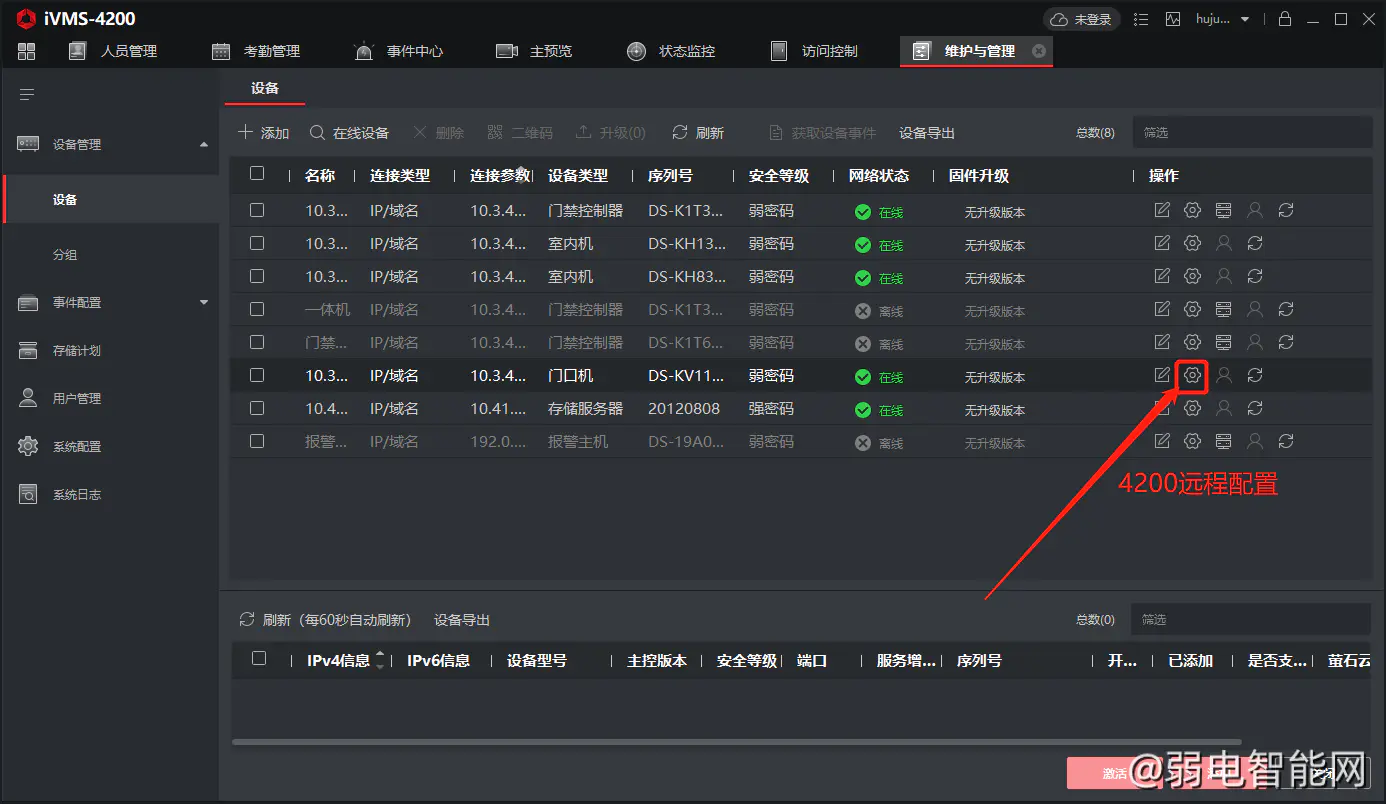Toggle select-all checkbox in device table header

point(257,173)
